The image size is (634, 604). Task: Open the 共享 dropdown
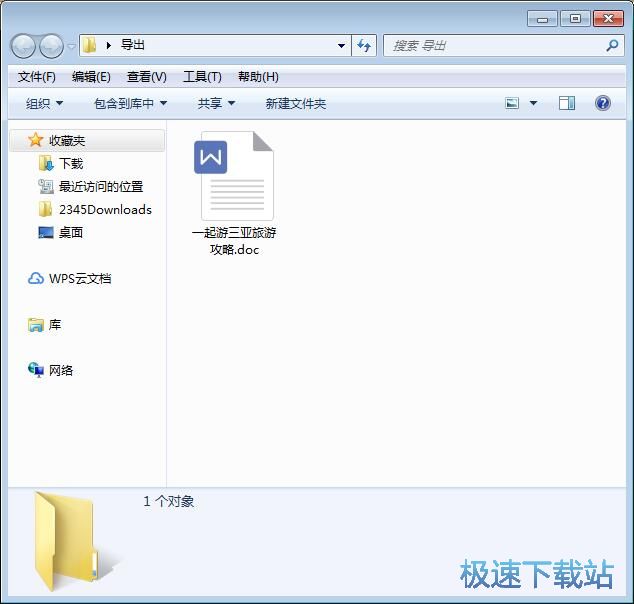point(216,103)
